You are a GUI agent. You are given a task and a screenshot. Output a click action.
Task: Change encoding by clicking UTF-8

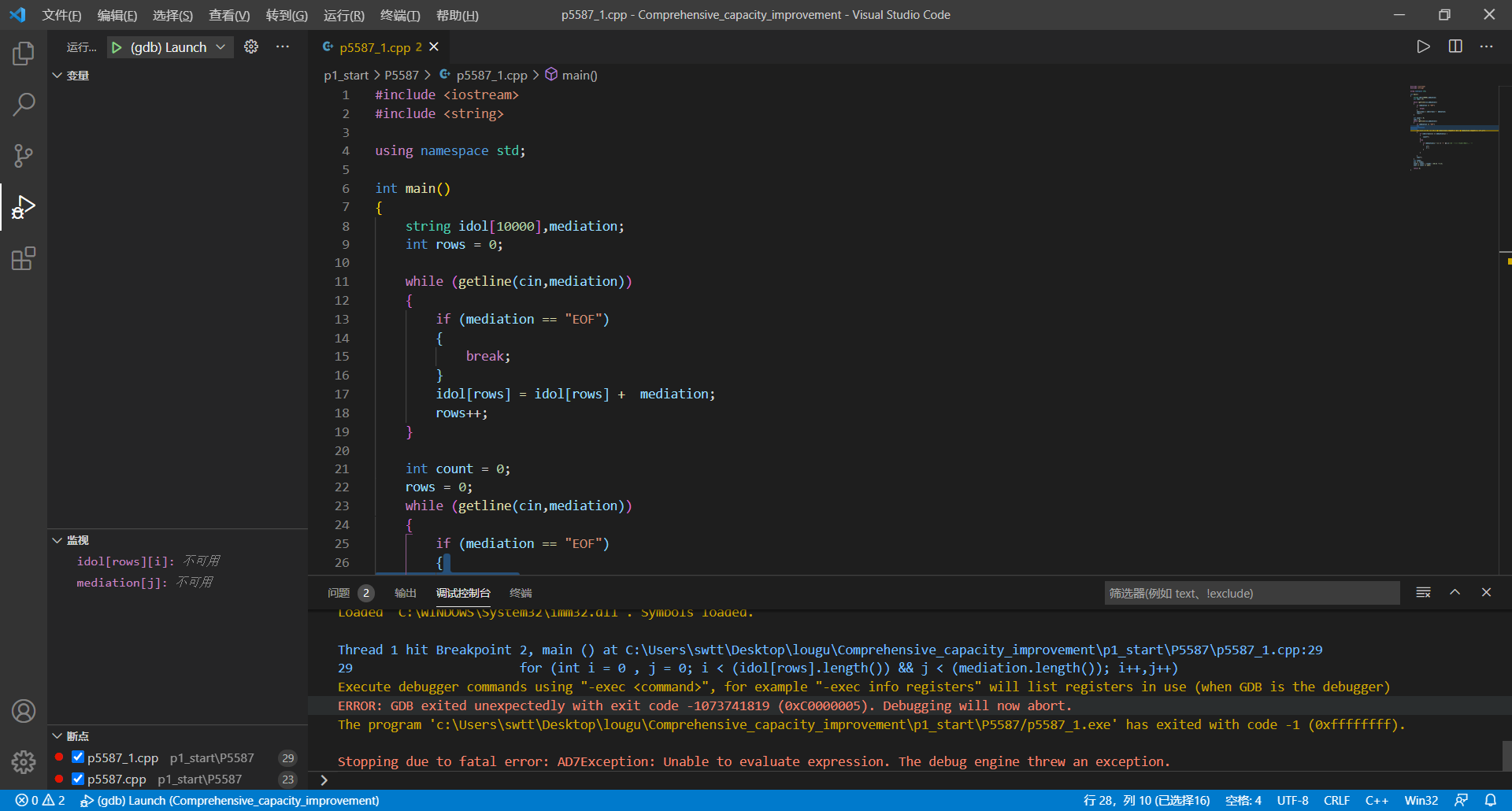(x=1292, y=800)
